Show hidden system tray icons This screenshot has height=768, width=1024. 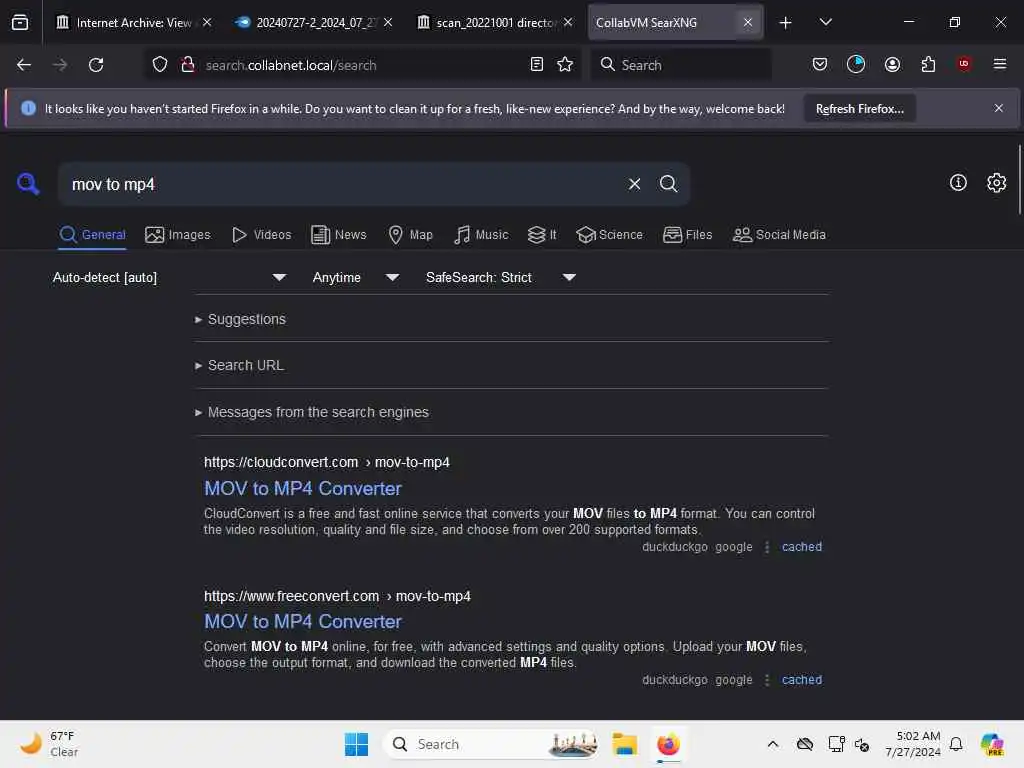[x=773, y=744]
